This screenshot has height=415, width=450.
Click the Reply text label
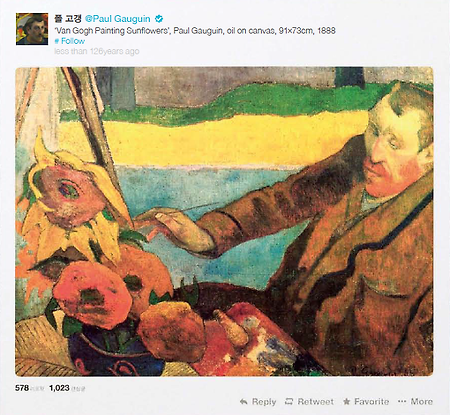coord(264,402)
